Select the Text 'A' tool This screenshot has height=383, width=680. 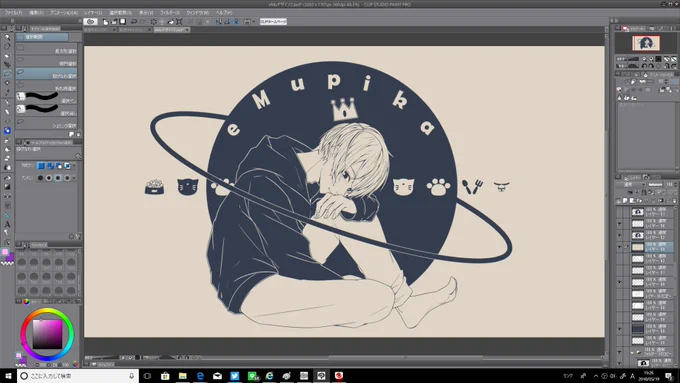point(7,224)
